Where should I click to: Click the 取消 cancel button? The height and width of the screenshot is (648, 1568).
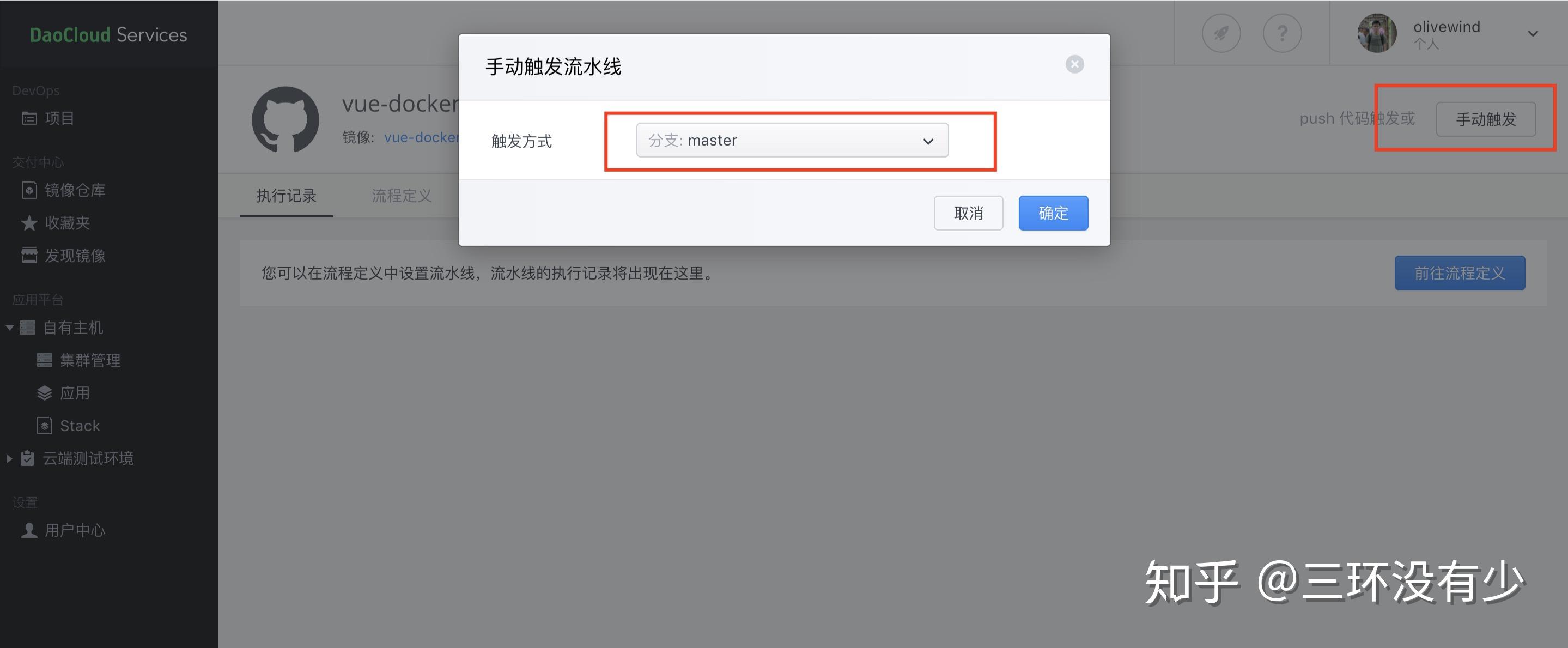(968, 213)
